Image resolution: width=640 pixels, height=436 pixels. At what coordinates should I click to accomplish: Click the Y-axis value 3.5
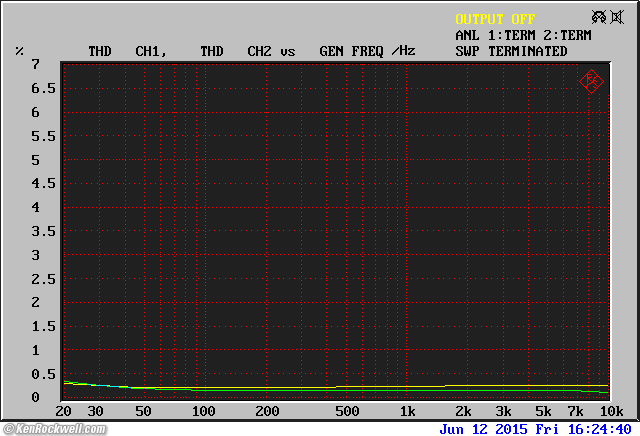tap(43, 231)
